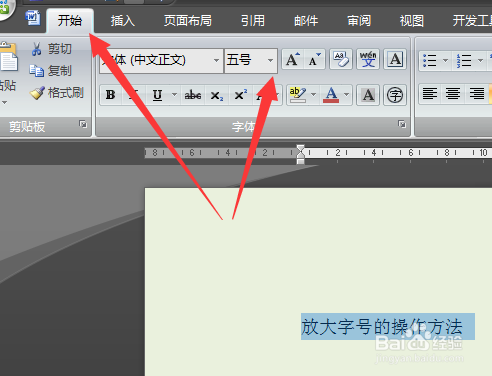
Task: Open the 审阅 ribbon tab
Action: coord(359,21)
